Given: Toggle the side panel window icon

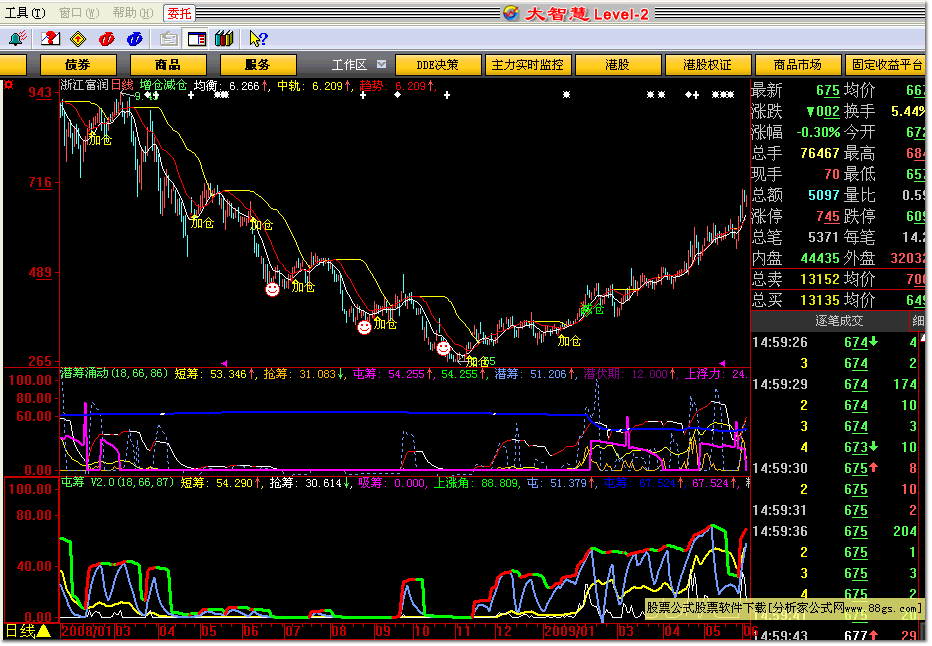Looking at the screenshot, I should (197, 39).
